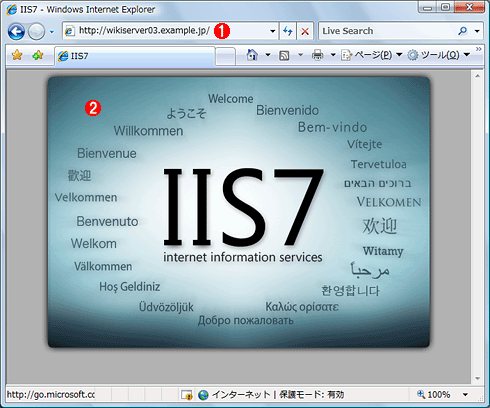Click the Refresh page icon

pos(288,31)
